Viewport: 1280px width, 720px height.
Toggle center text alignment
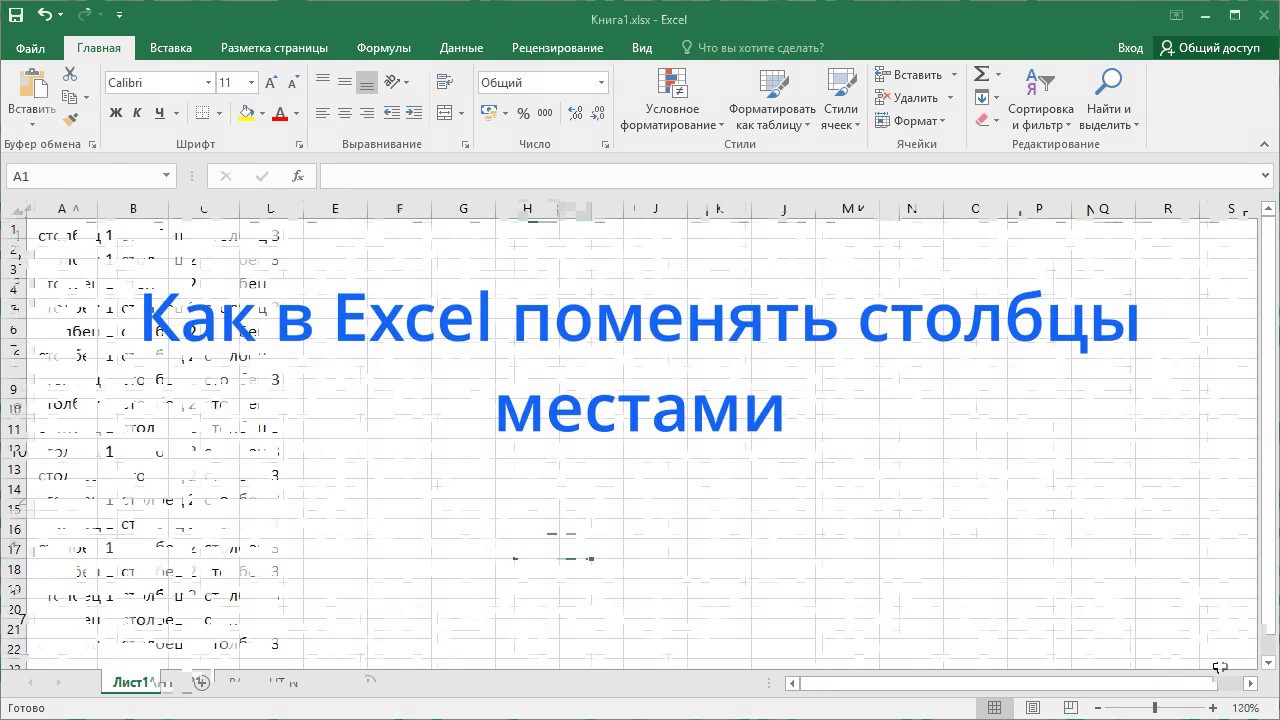[x=345, y=113]
